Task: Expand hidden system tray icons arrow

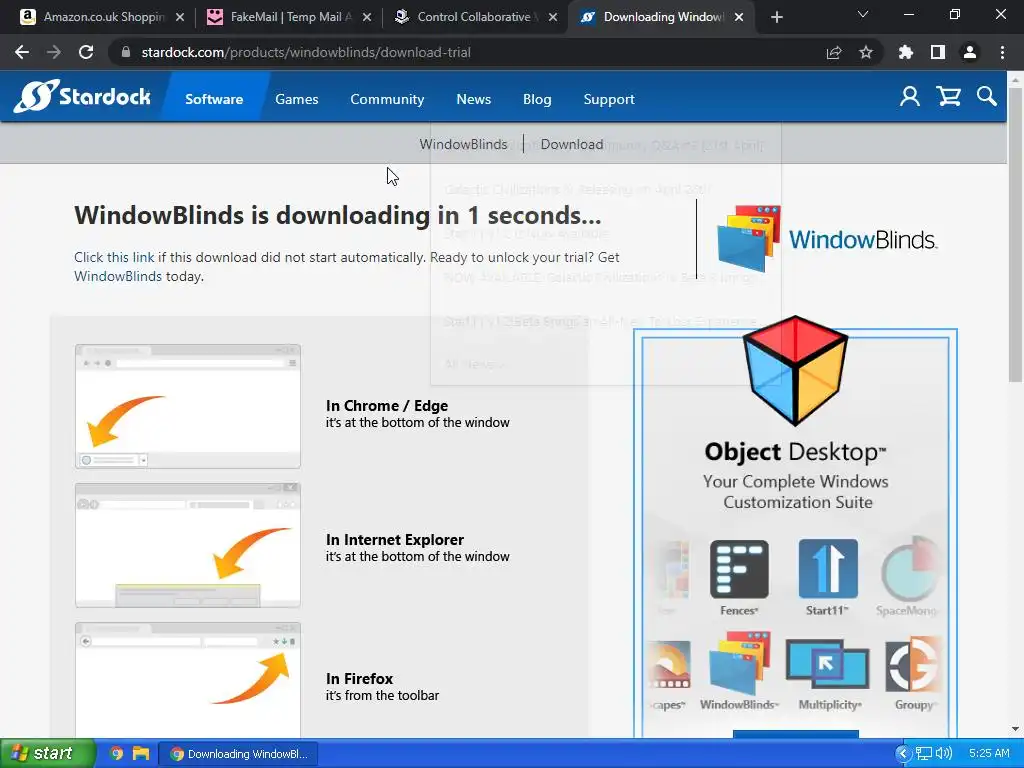Action: (903, 753)
